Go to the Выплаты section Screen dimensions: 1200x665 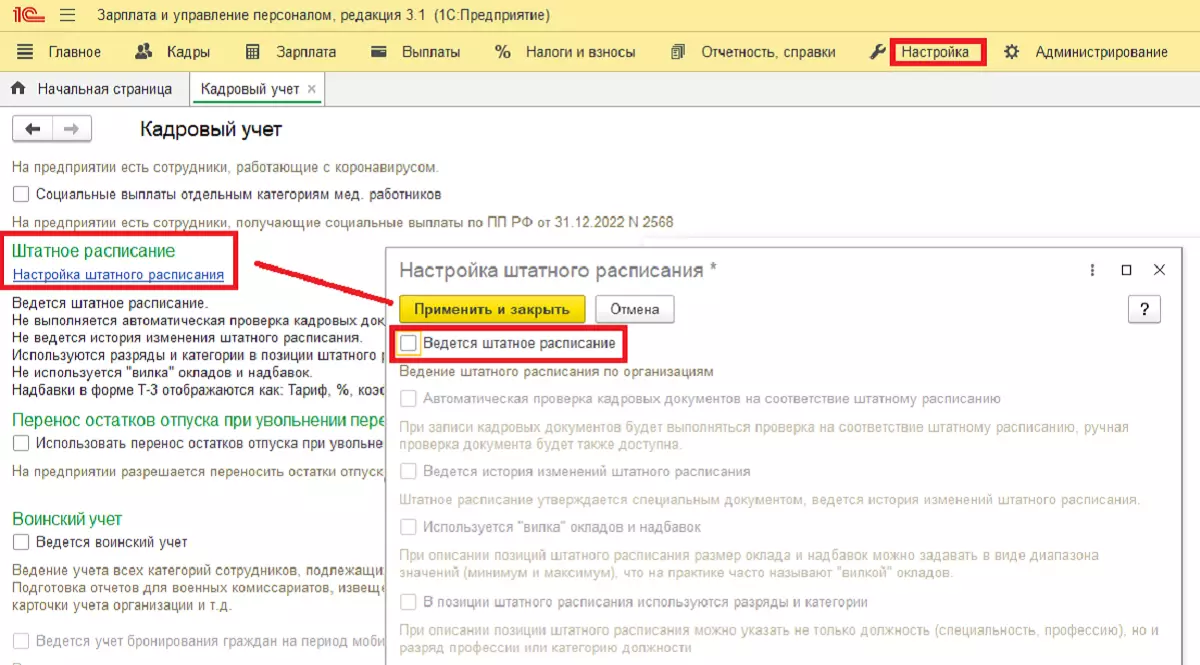415,52
